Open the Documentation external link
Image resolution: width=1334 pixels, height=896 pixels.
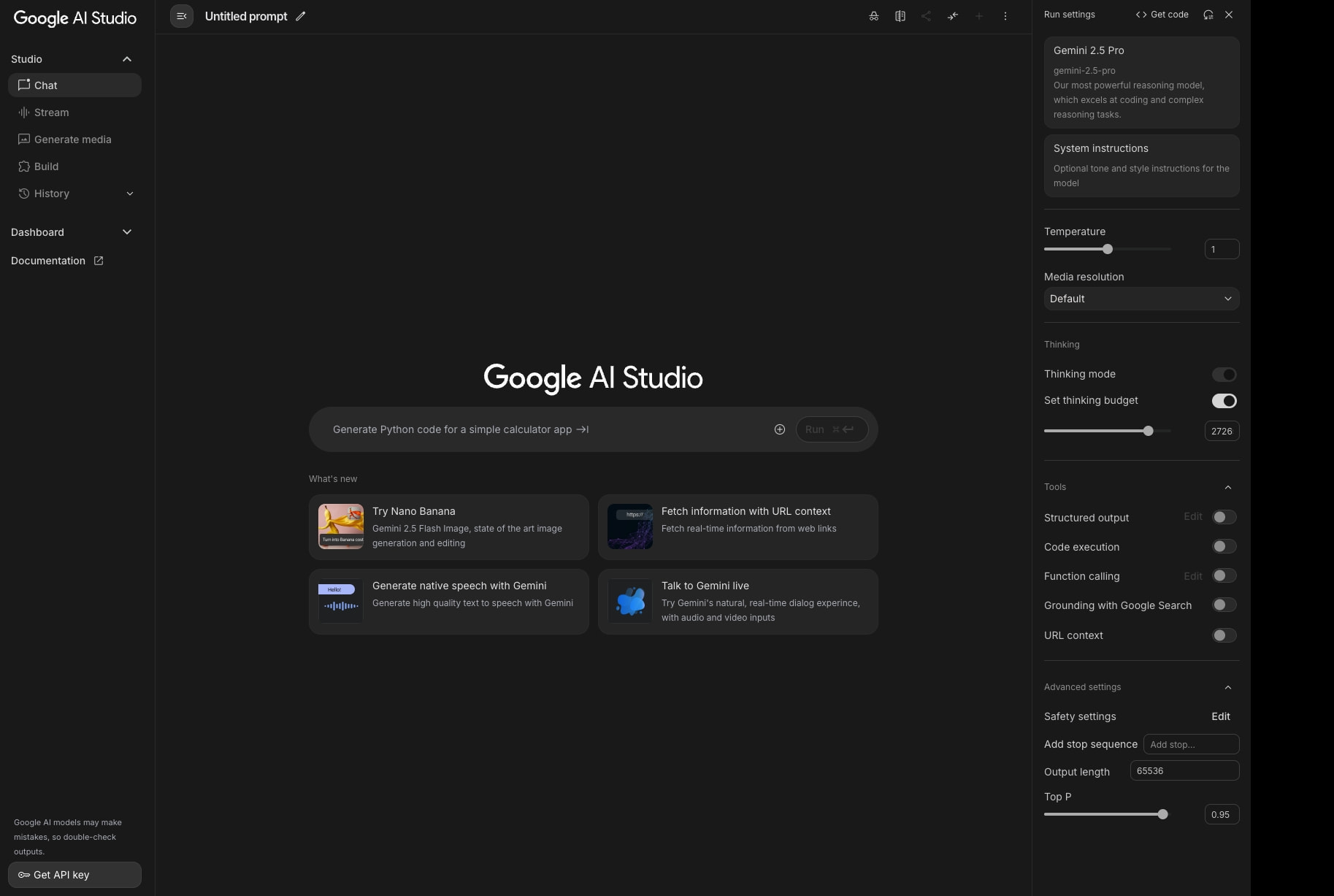pos(57,261)
